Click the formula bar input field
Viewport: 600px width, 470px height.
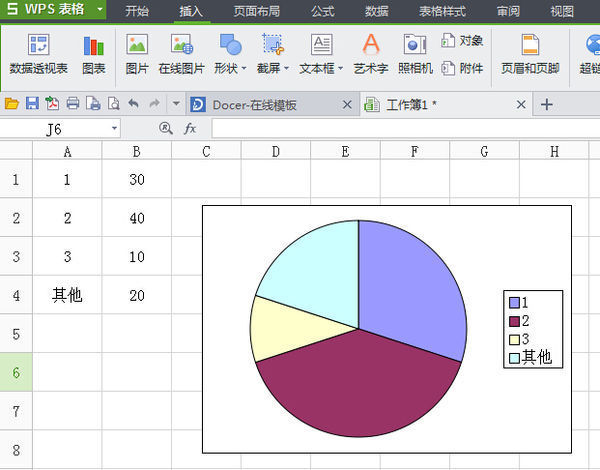(x=406, y=128)
